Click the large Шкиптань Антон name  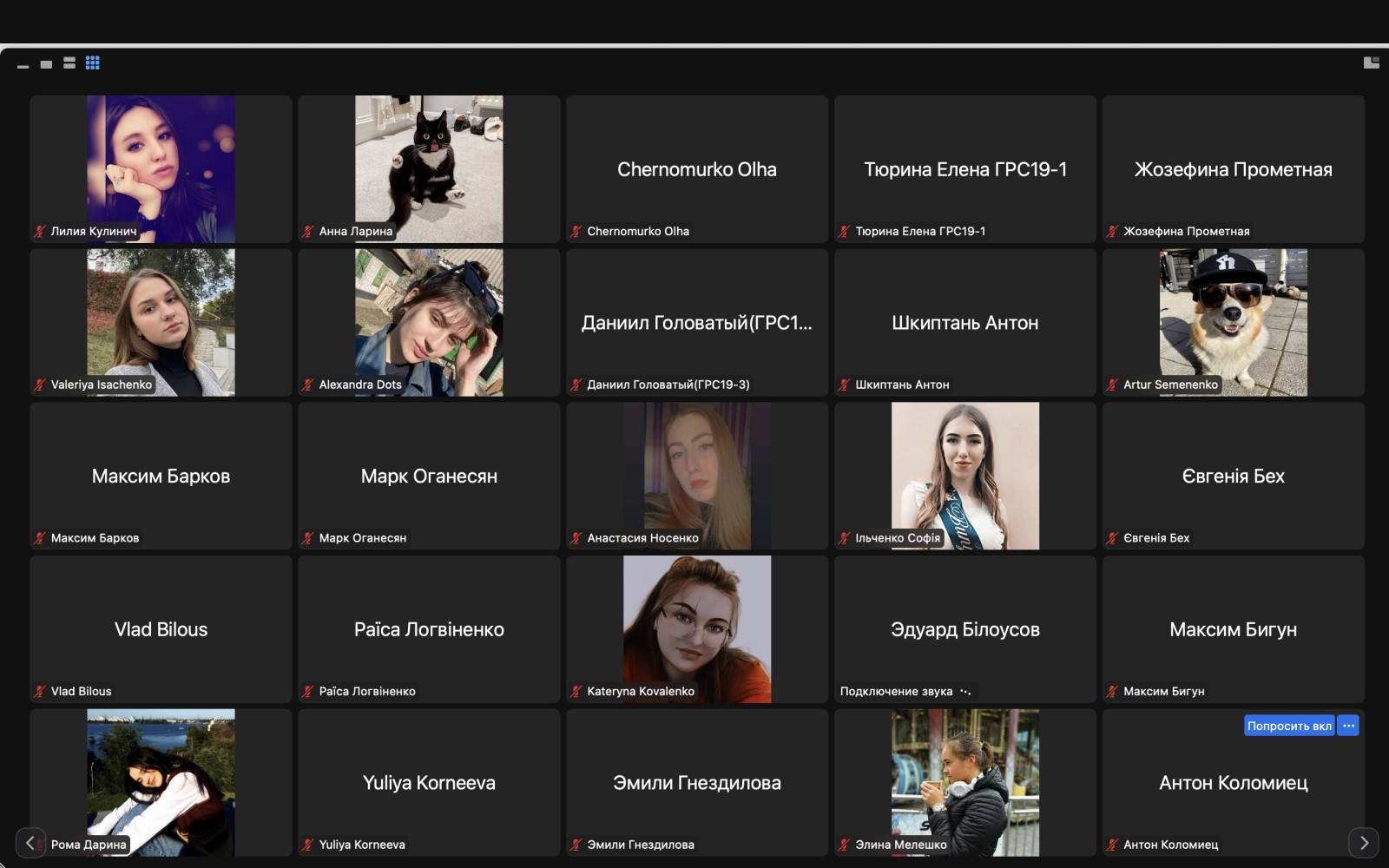pyautogui.click(x=965, y=323)
